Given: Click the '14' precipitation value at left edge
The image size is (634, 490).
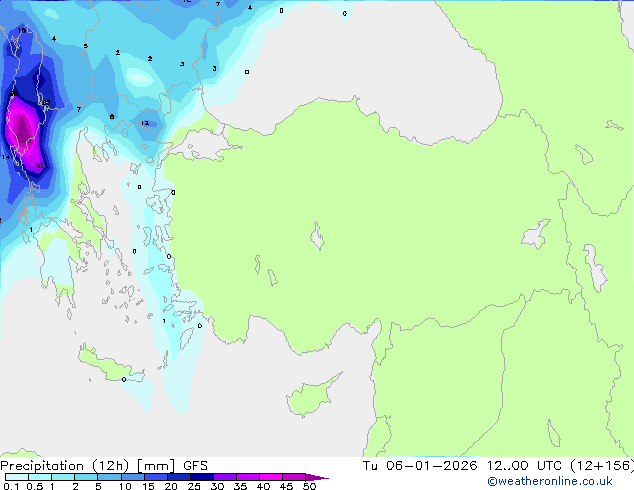Looking at the screenshot, I should click(6, 157).
